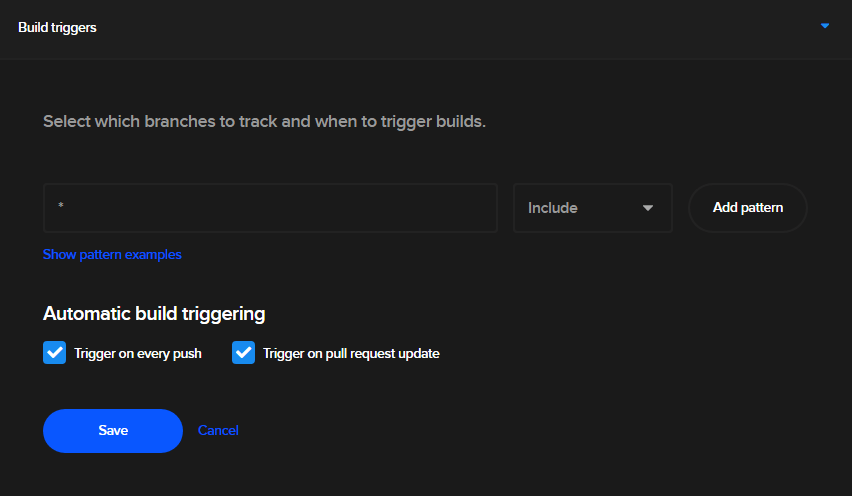Click the Include text inside the combo box
The image size is (852, 496).
[x=553, y=208]
